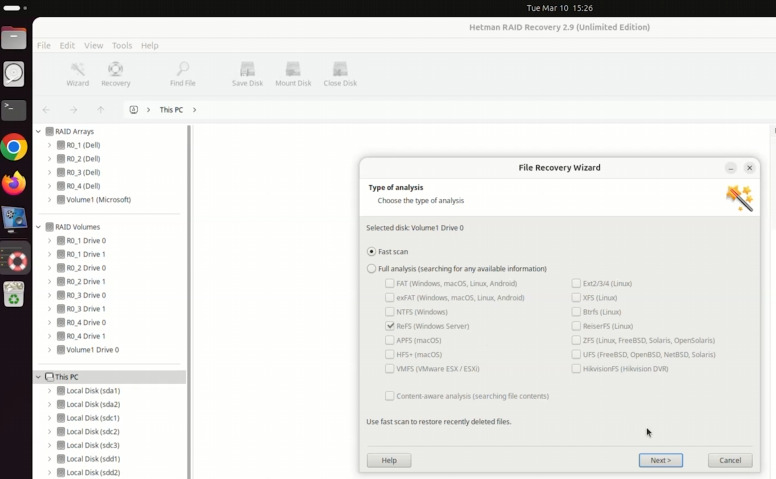The width and height of the screenshot is (776, 479).
Task: Collapse the RAID Arrays group
Action: pyautogui.click(x=39, y=132)
